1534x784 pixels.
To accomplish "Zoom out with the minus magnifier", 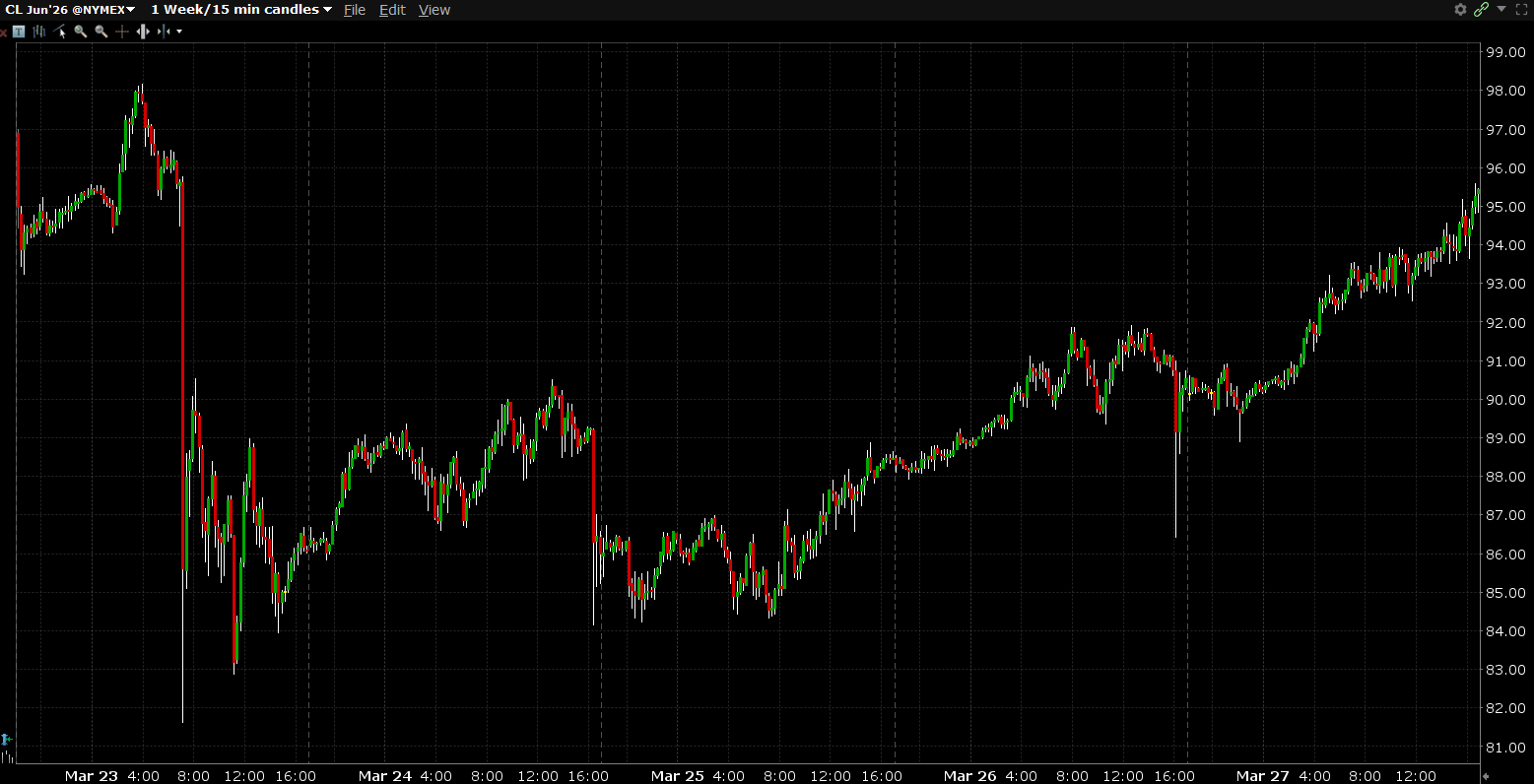I will pyautogui.click(x=101, y=32).
